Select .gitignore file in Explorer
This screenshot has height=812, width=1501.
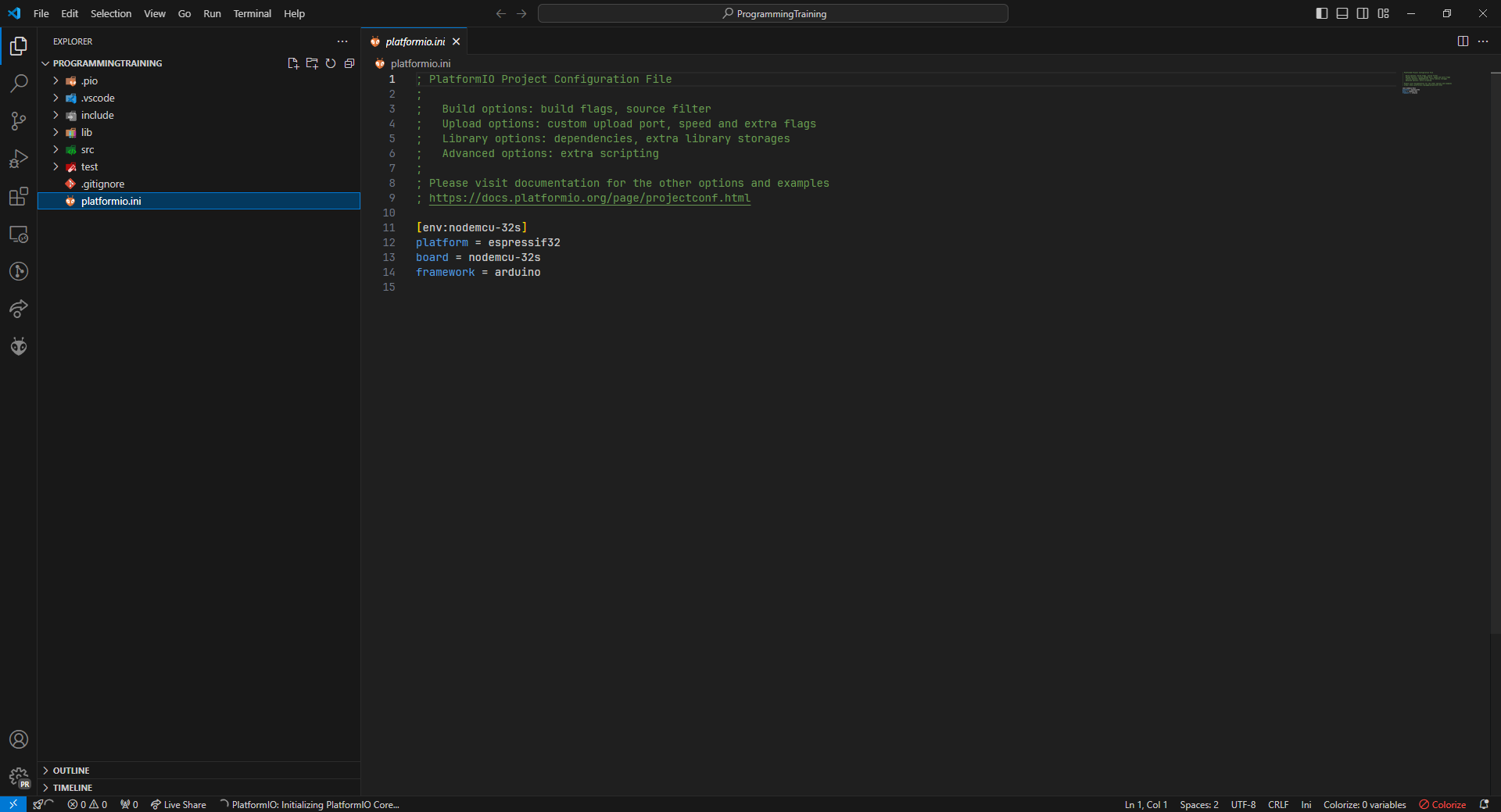click(x=199, y=184)
